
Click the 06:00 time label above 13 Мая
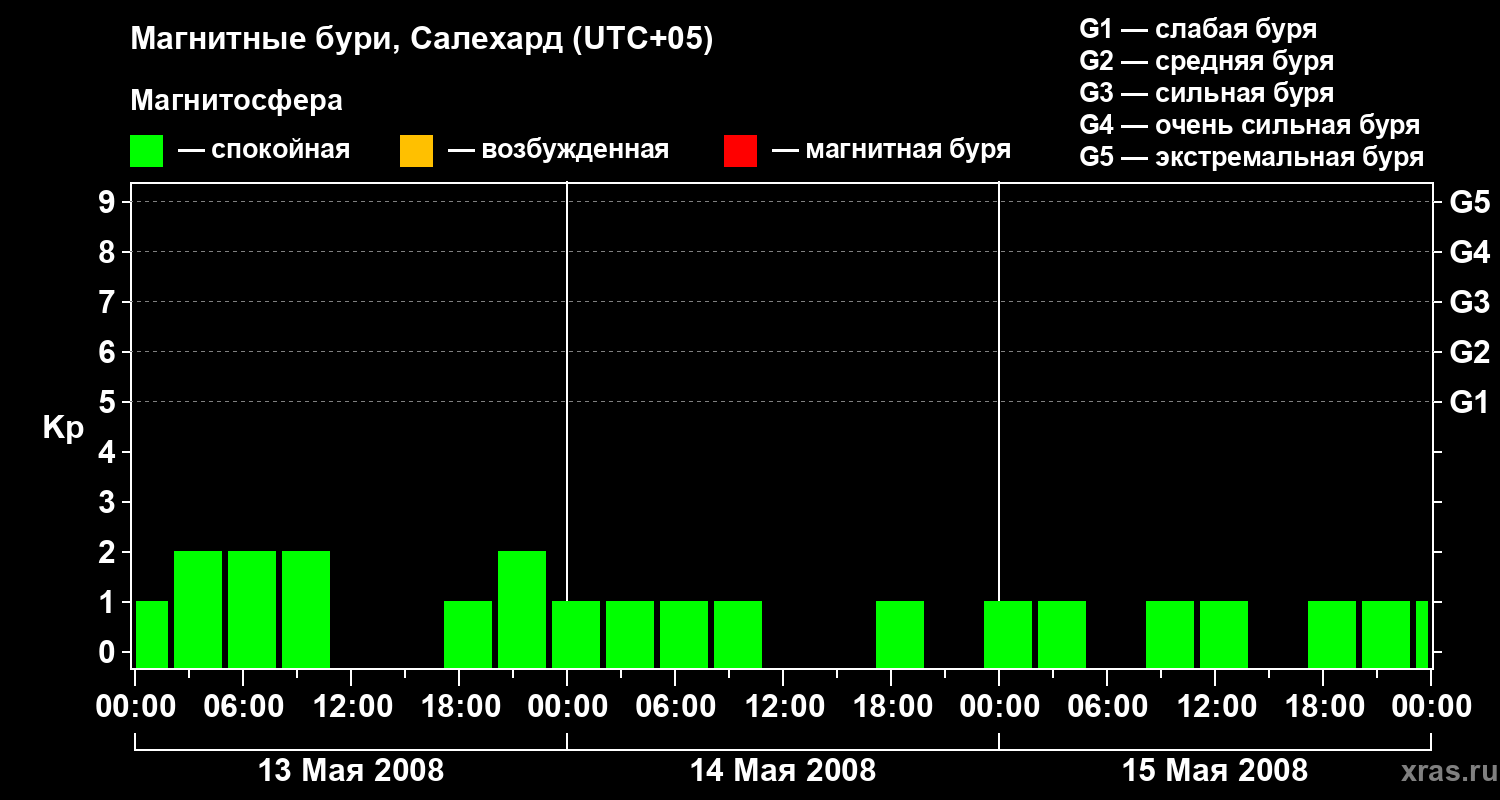click(x=243, y=707)
